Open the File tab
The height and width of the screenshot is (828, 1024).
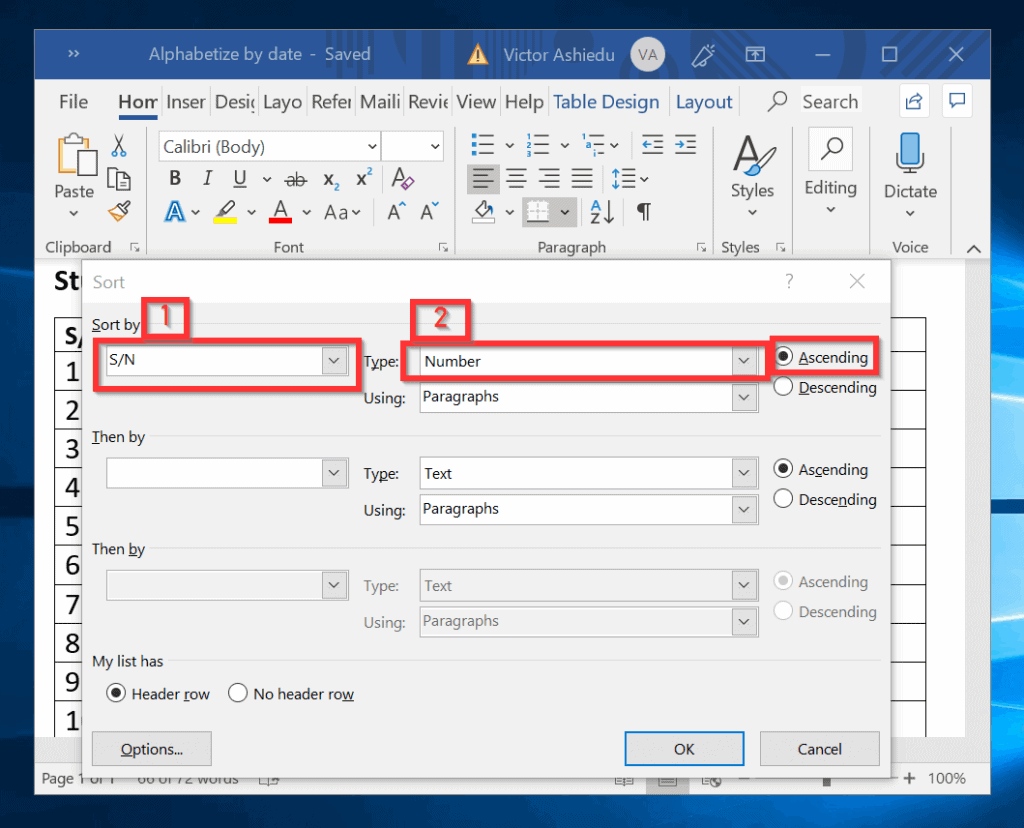pyautogui.click(x=73, y=102)
